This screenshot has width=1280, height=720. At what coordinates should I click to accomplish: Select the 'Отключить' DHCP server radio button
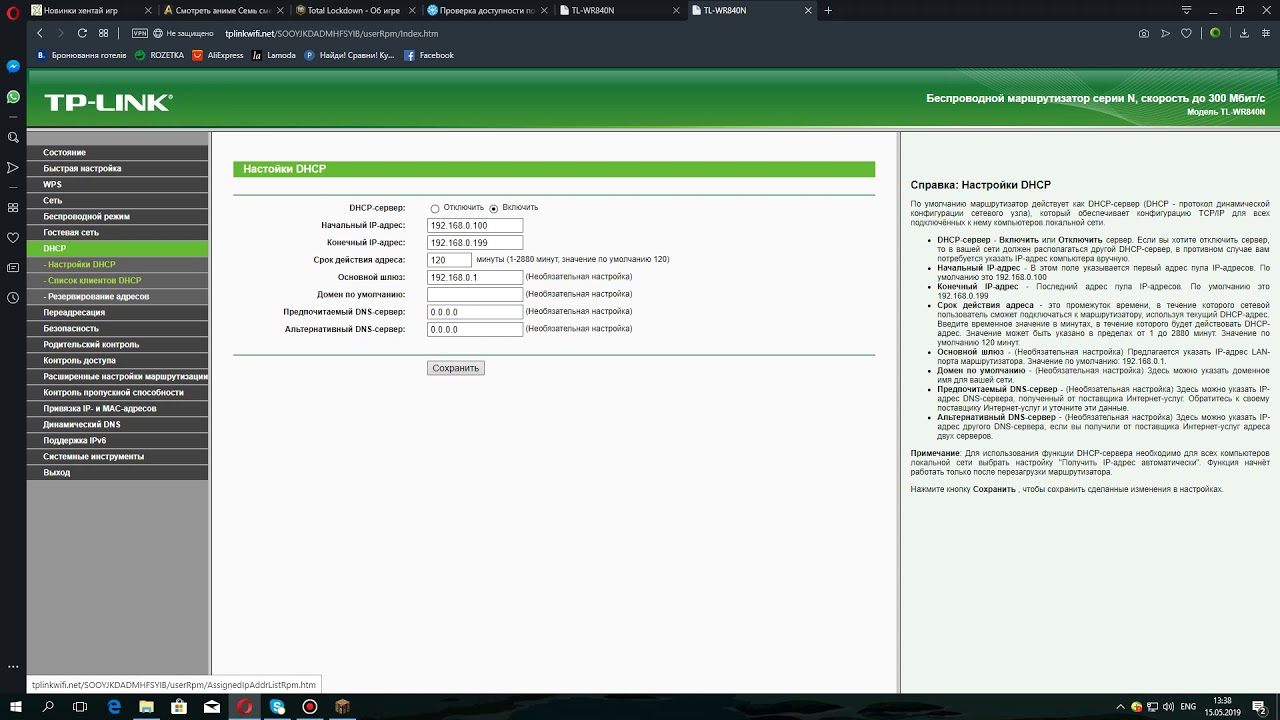coord(435,208)
